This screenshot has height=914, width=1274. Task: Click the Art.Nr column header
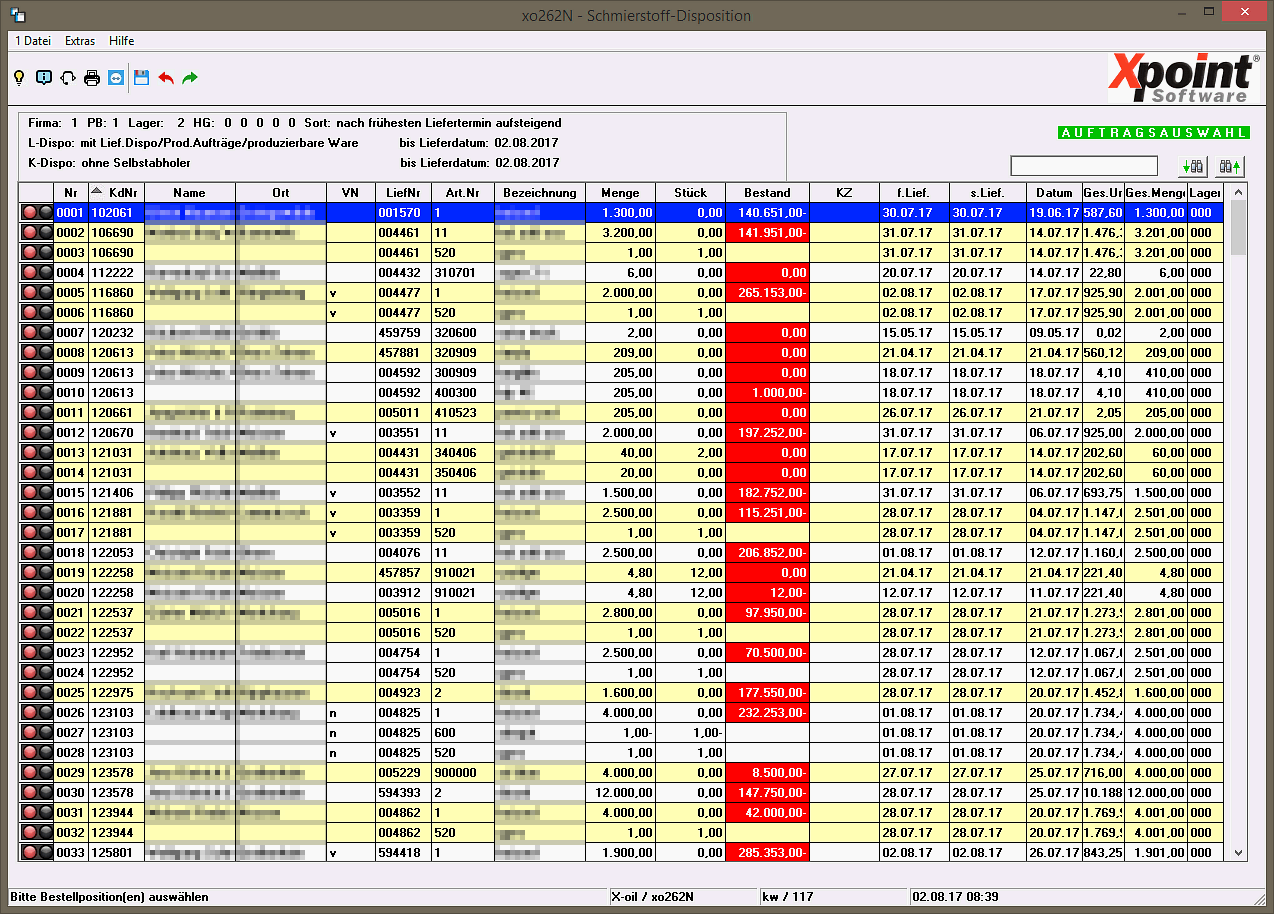pos(463,192)
